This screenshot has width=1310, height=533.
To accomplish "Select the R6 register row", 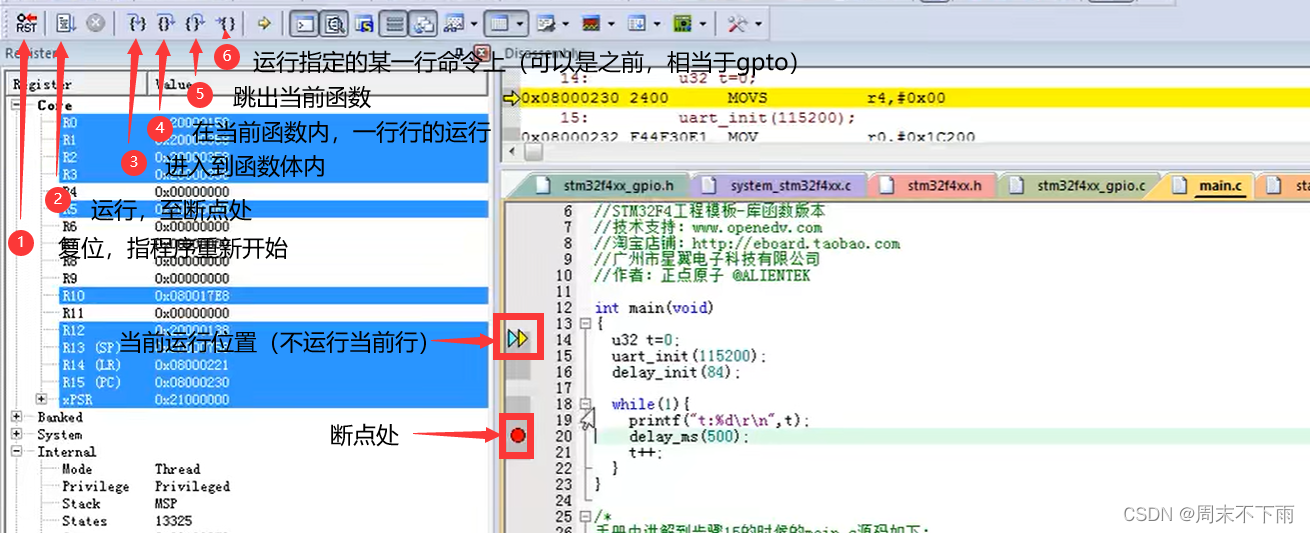I will (274, 227).
